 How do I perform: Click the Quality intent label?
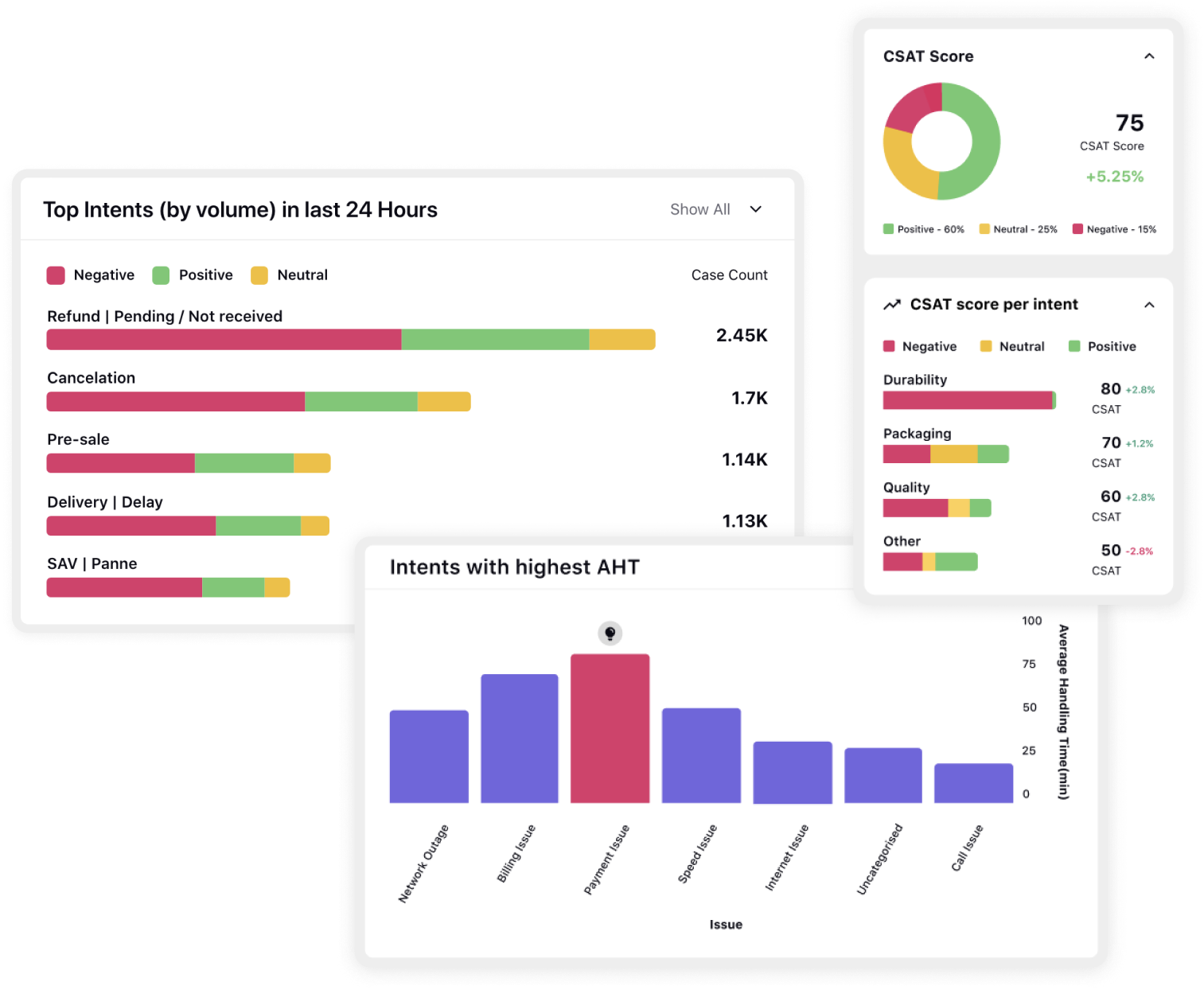point(906,487)
